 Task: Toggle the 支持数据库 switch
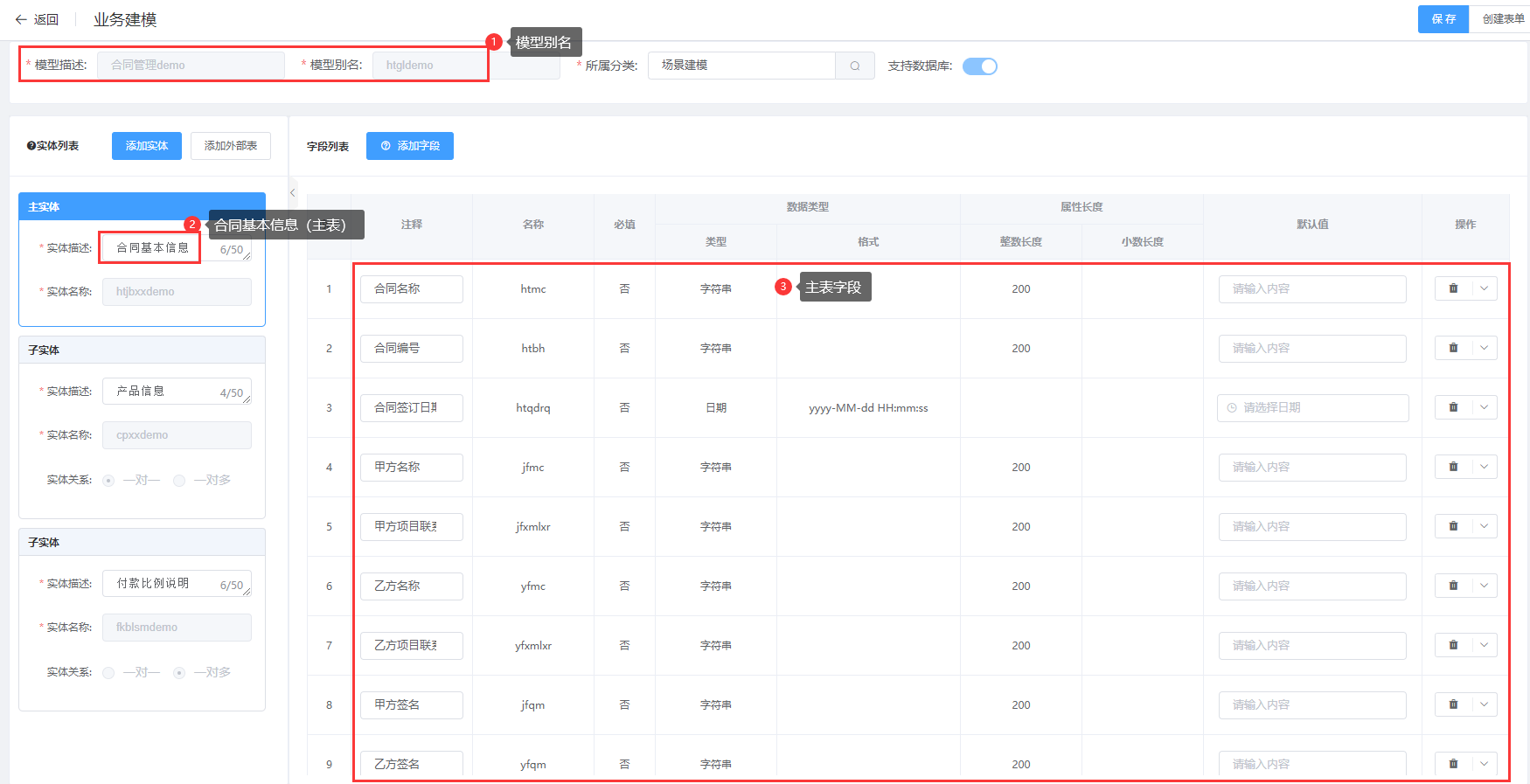click(x=979, y=66)
